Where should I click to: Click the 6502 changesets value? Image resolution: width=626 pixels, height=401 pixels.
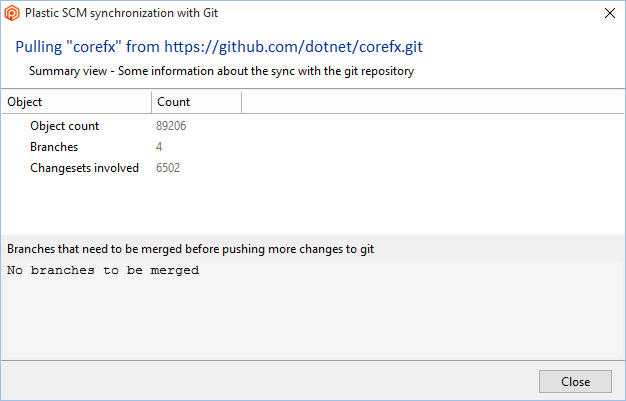point(168,168)
